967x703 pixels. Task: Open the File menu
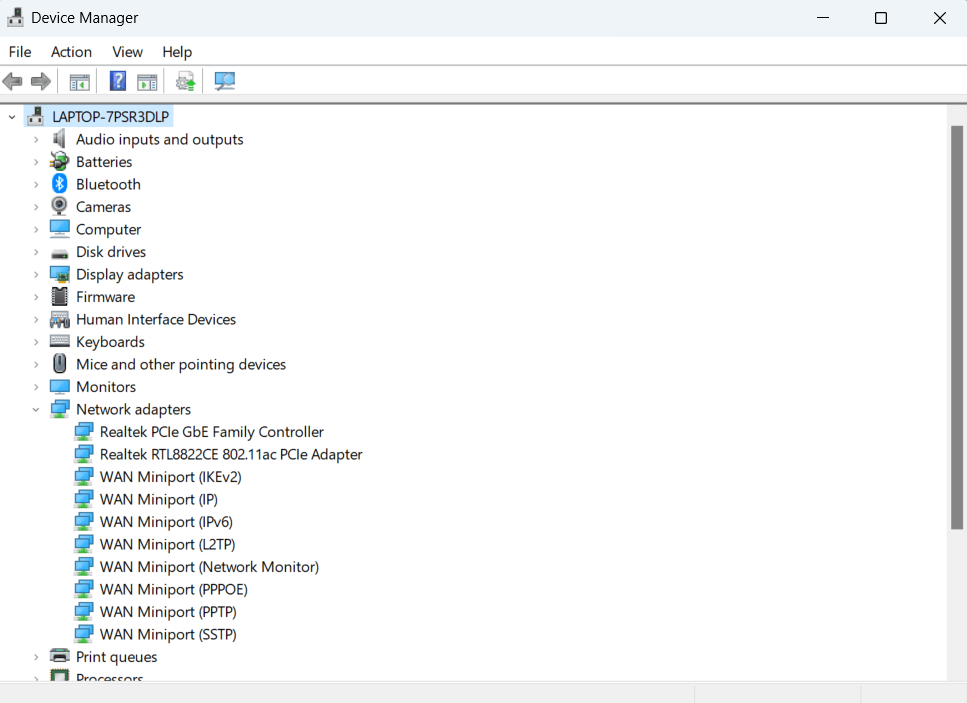coord(20,52)
